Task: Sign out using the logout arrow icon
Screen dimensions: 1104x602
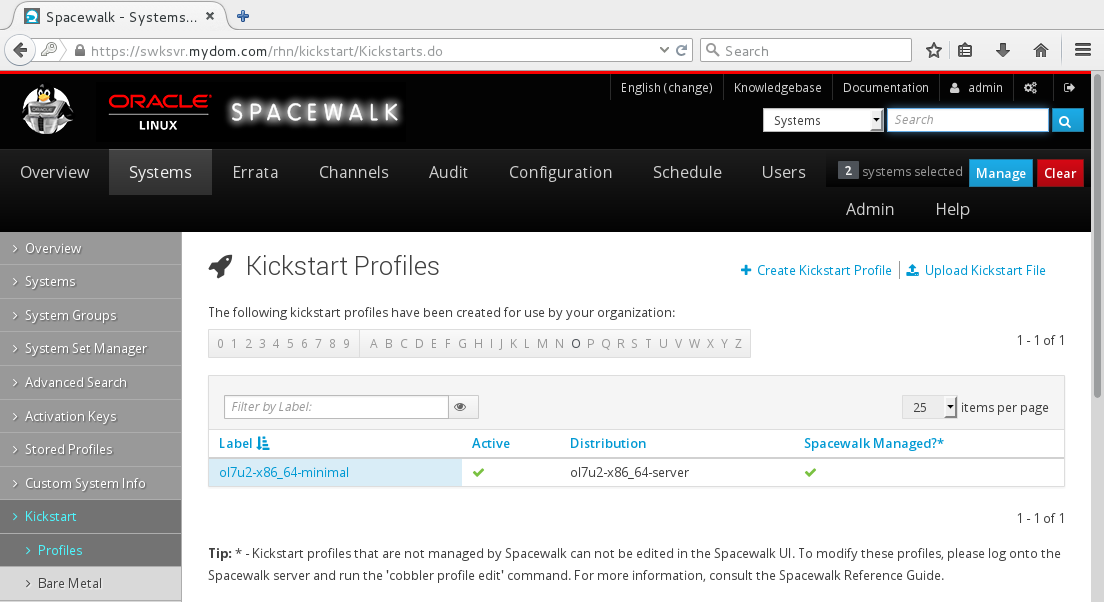Action: 1069,88
